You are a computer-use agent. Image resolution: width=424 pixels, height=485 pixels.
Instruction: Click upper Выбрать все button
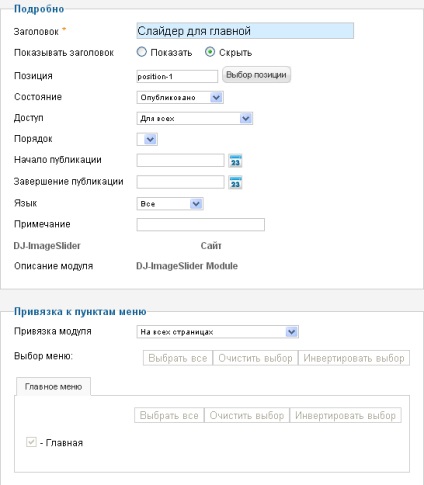point(178,358)
